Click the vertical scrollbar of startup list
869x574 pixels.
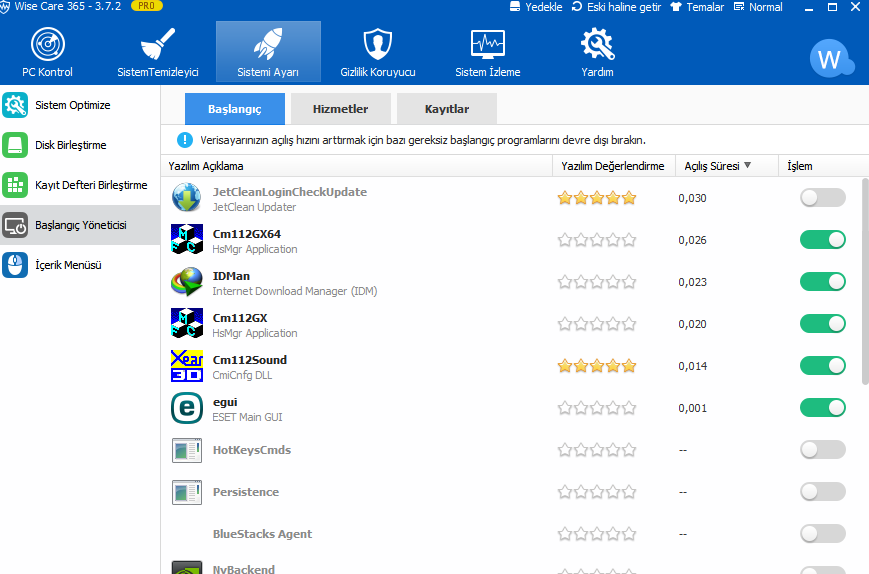[x=865, y=281]
